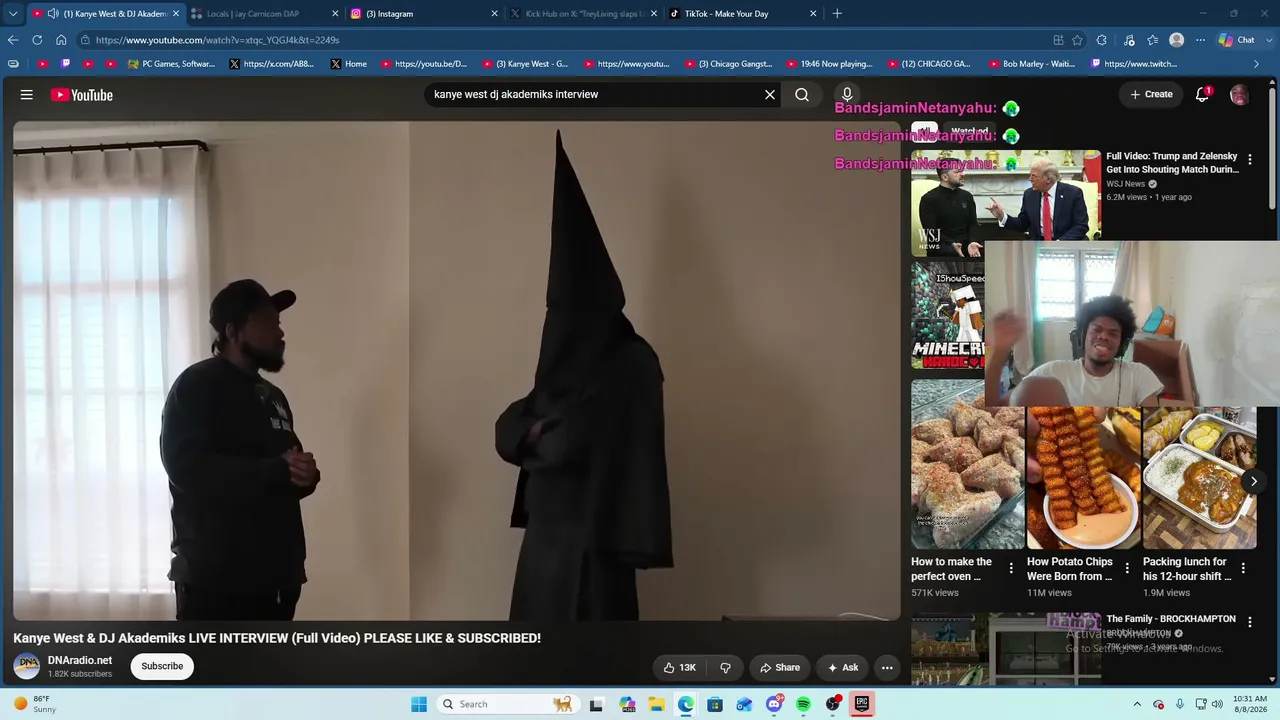
Task: Open the volume control in the system tray
Action: [x=1217, y=704]
